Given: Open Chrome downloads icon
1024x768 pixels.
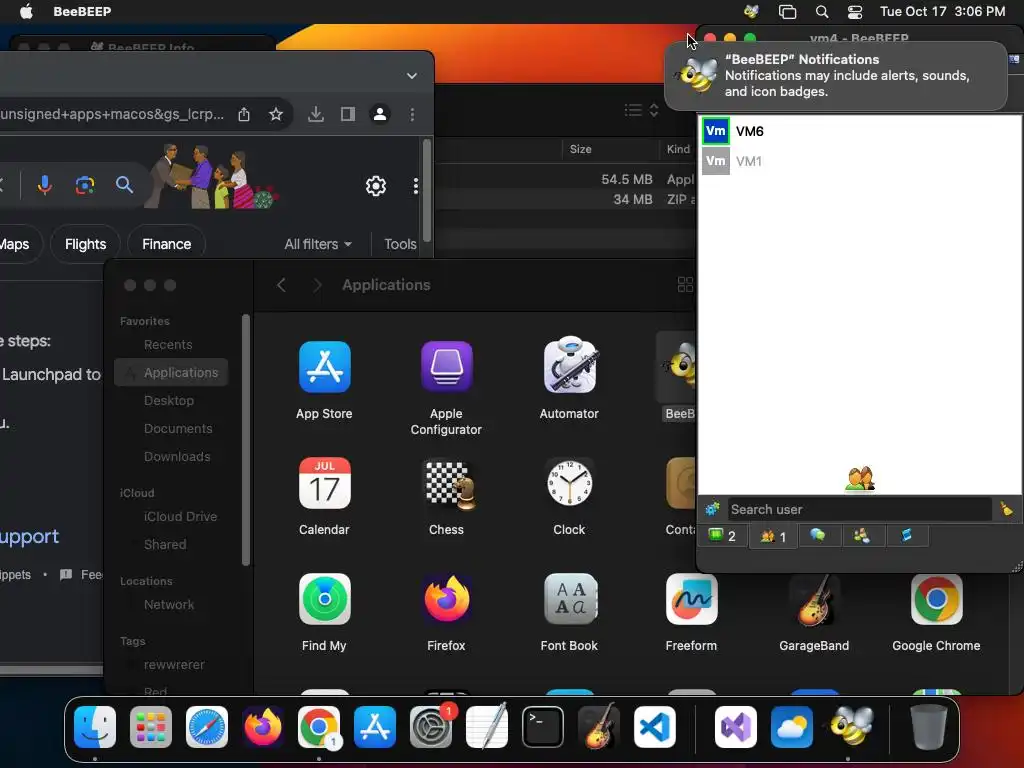Looking at the screenshot, I should [316, 114].
